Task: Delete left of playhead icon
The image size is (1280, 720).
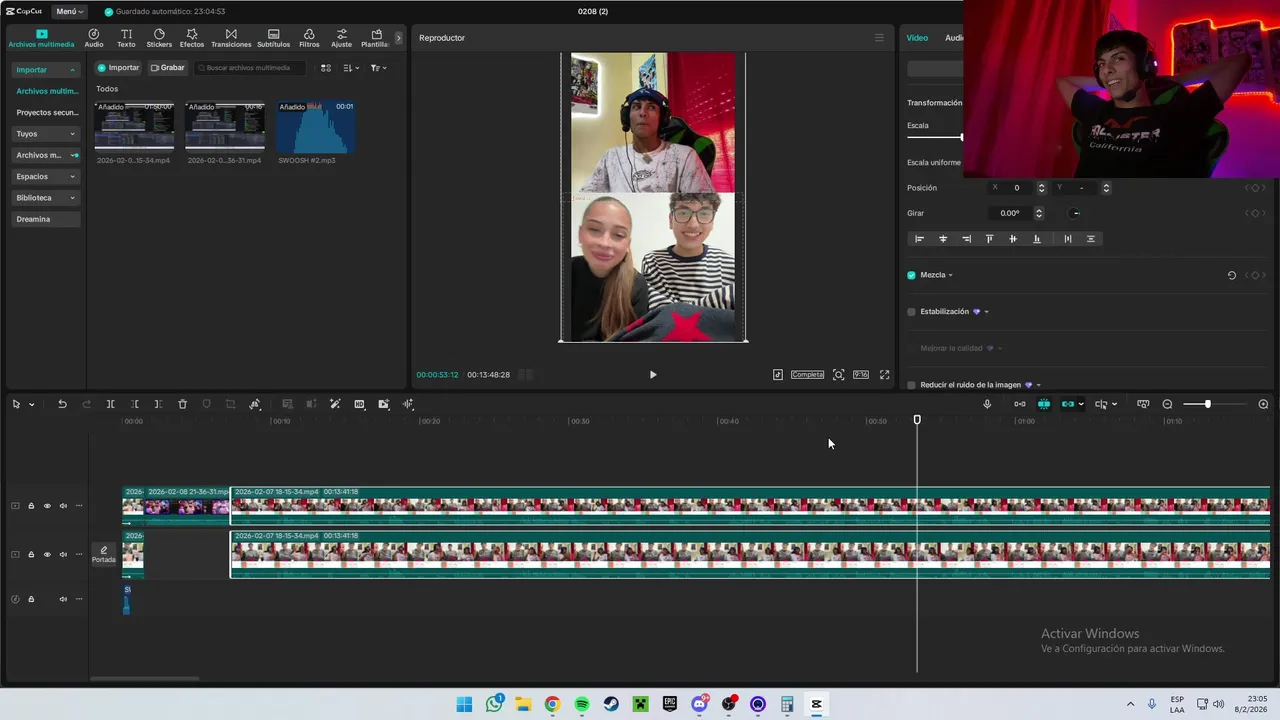Action: click(134, 404)
